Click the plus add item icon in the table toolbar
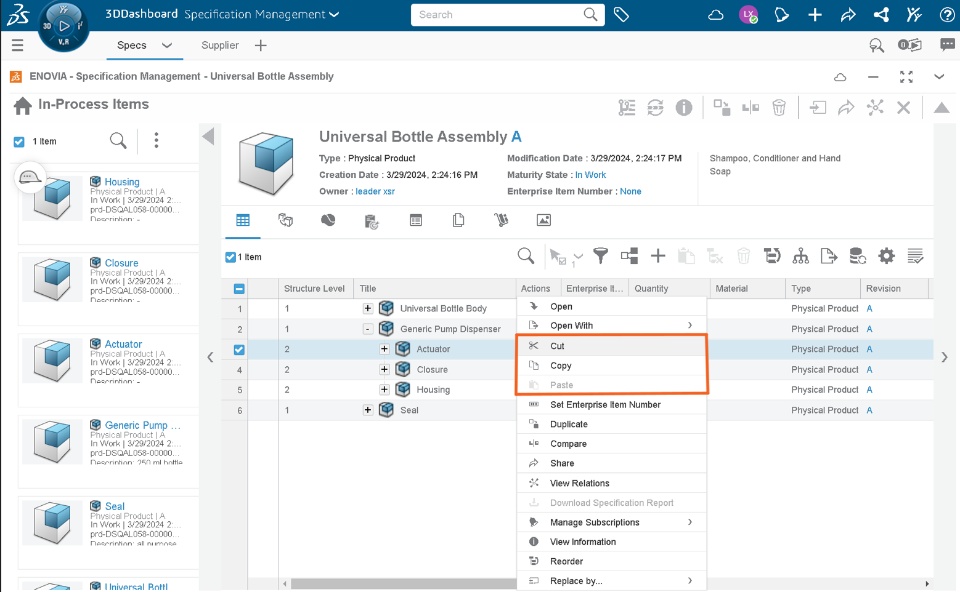This screenshot has height=592, width=960. [x=658, y=256]
